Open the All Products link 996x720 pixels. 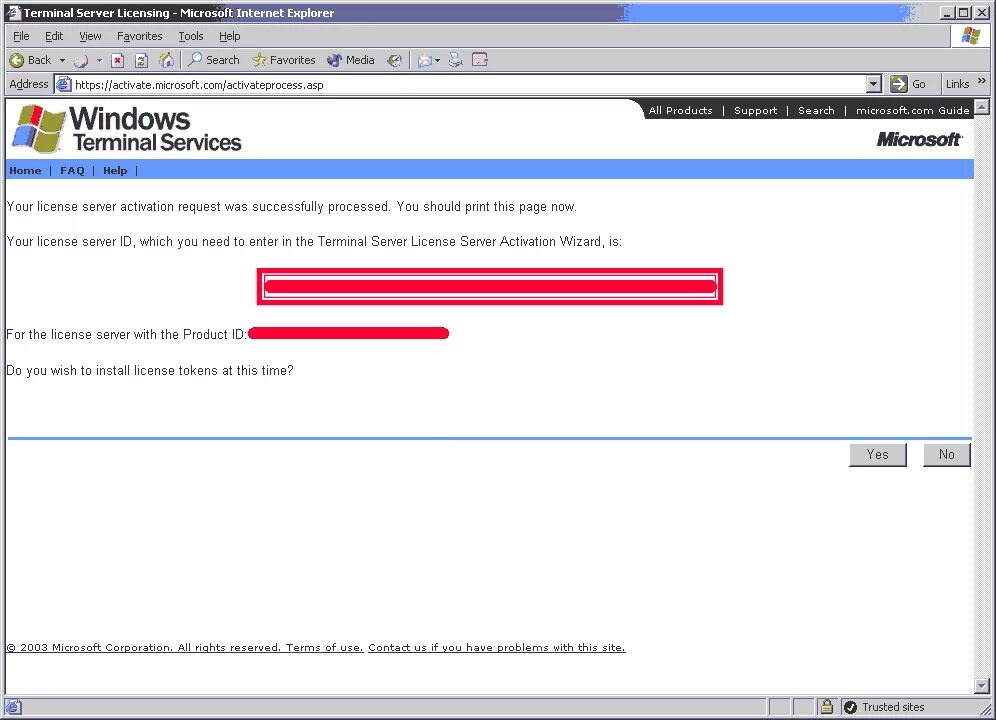pyautogui.click(x=680, y=111)
